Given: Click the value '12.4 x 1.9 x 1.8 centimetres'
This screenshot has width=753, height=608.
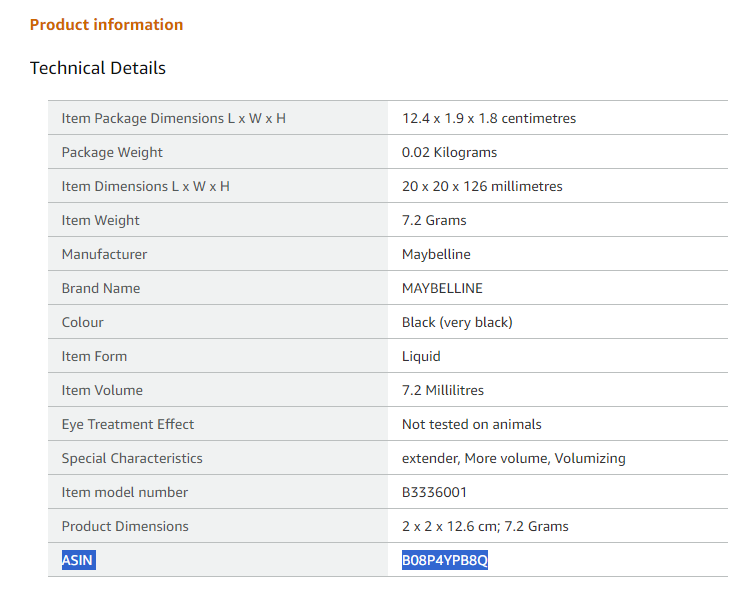Looking at the screenshot, I should (x=488, y=118).
